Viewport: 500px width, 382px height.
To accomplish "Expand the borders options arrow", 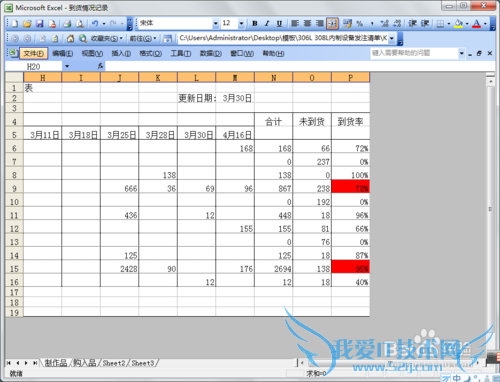I will (448, 23).
